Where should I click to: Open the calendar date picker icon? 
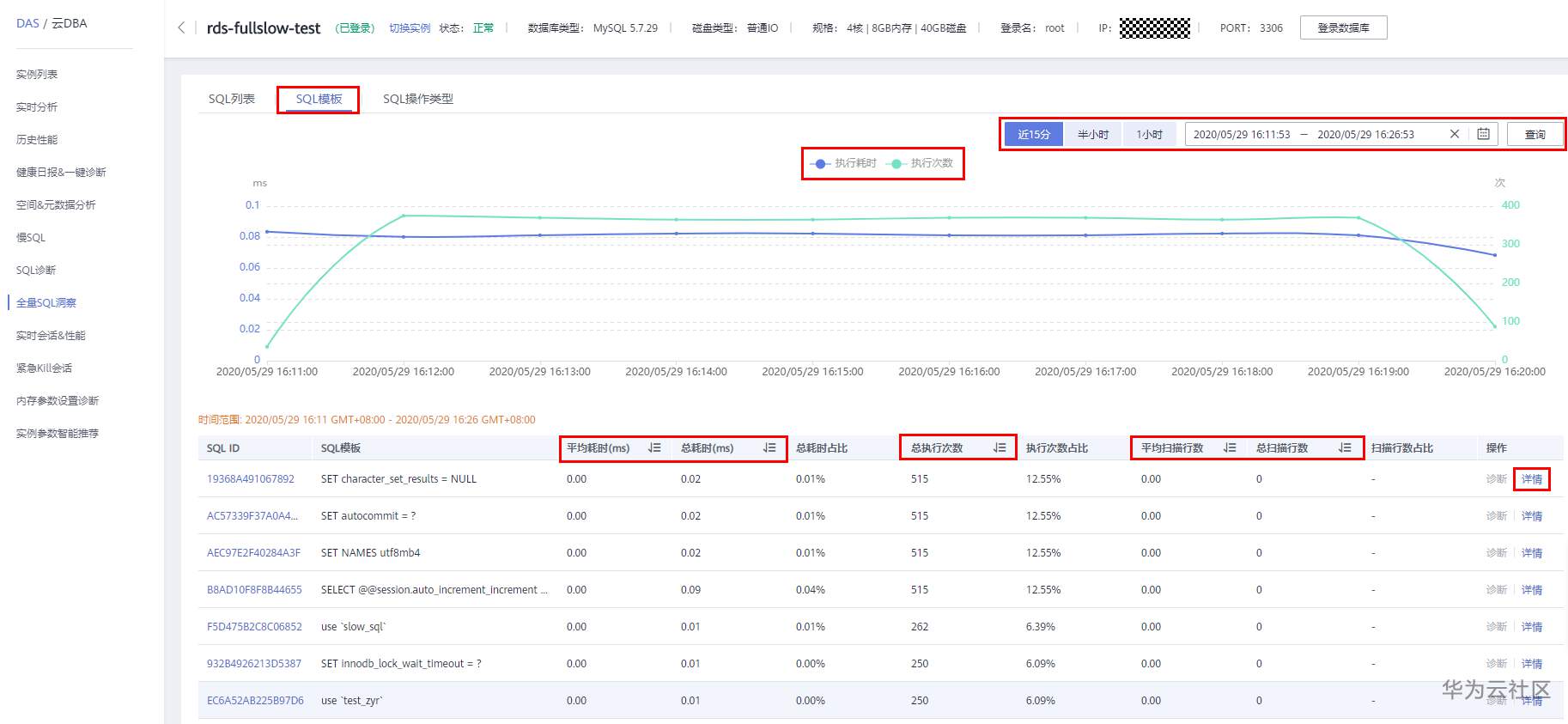[1483, 134]
